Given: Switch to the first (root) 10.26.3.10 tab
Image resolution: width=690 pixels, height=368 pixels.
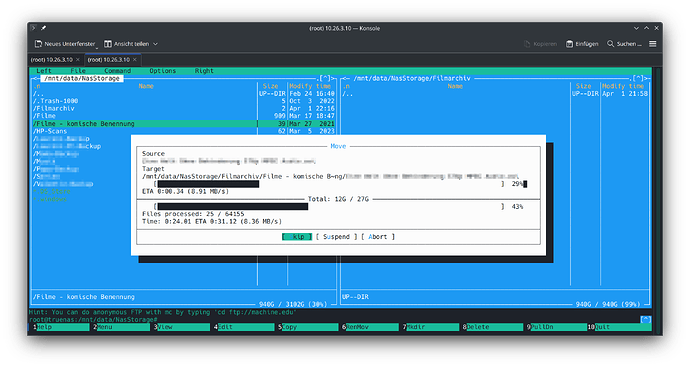Looking at the screenshot, I should (52, 59).
